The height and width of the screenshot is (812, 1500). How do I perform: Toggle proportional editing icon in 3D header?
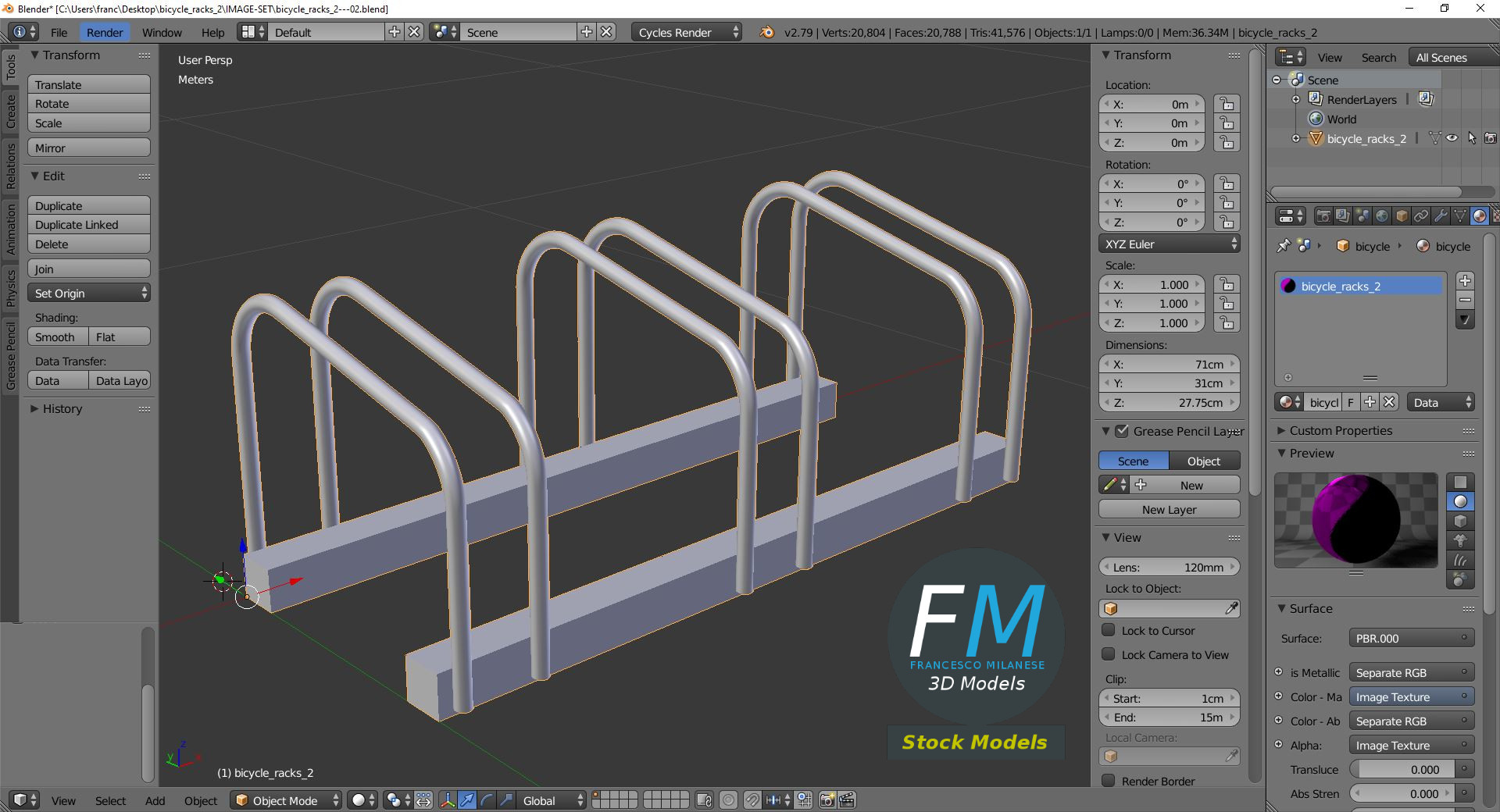pyautogui.click(x=728, y=800)
